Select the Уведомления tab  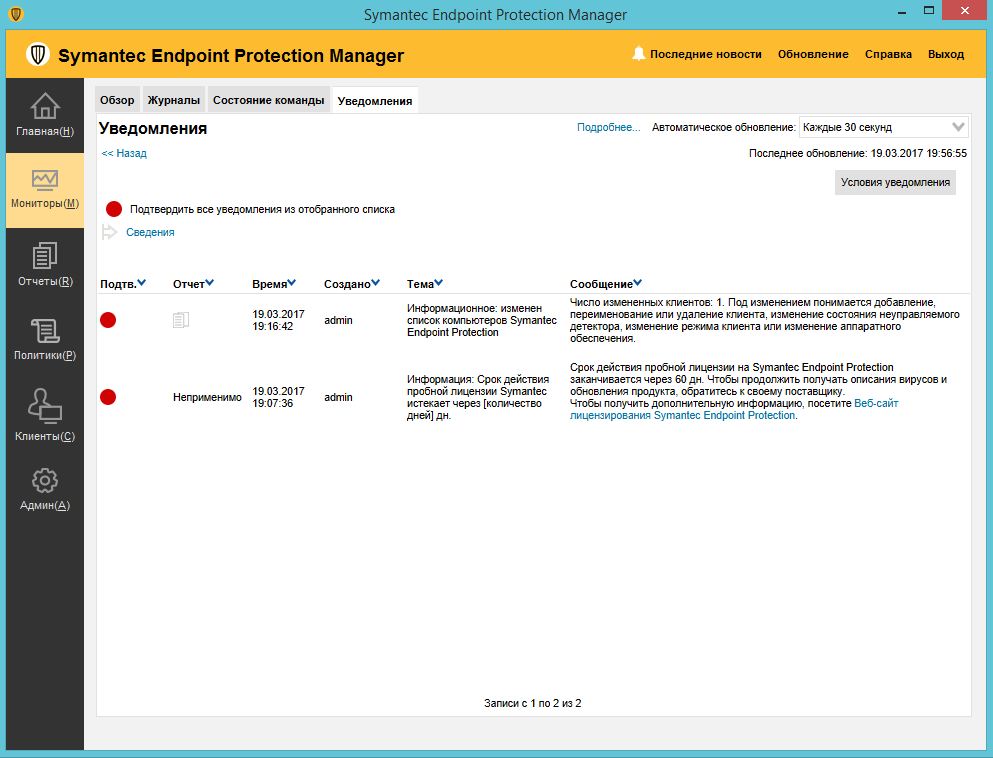375,101
